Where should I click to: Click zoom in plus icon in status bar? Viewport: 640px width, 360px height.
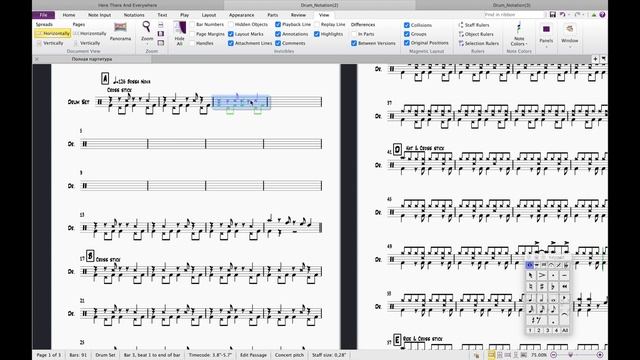[600, 355]
